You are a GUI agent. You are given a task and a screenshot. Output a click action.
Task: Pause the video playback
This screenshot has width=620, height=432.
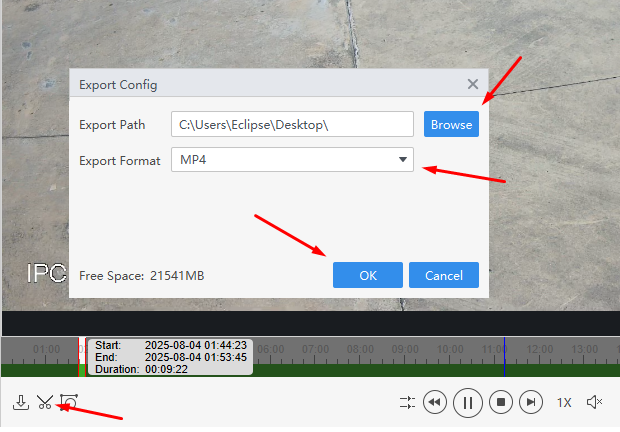(x=468, y=402)
